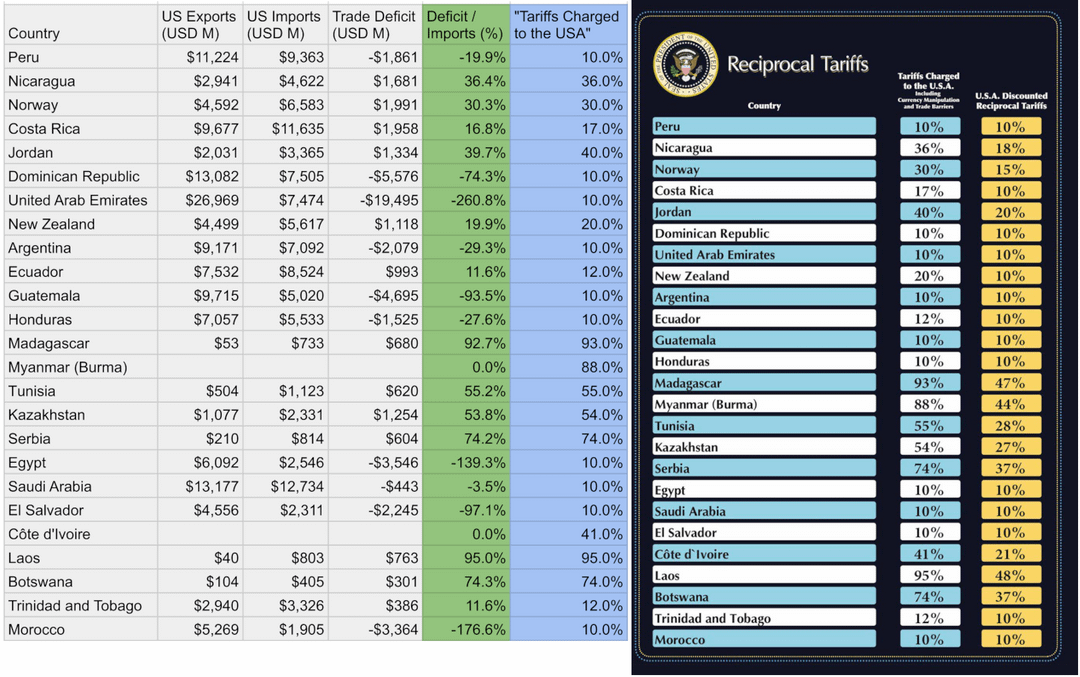Click Laos's green 95.0% deficit cell
Viewport: 1080px width, 677px height.
coord(465,558)
